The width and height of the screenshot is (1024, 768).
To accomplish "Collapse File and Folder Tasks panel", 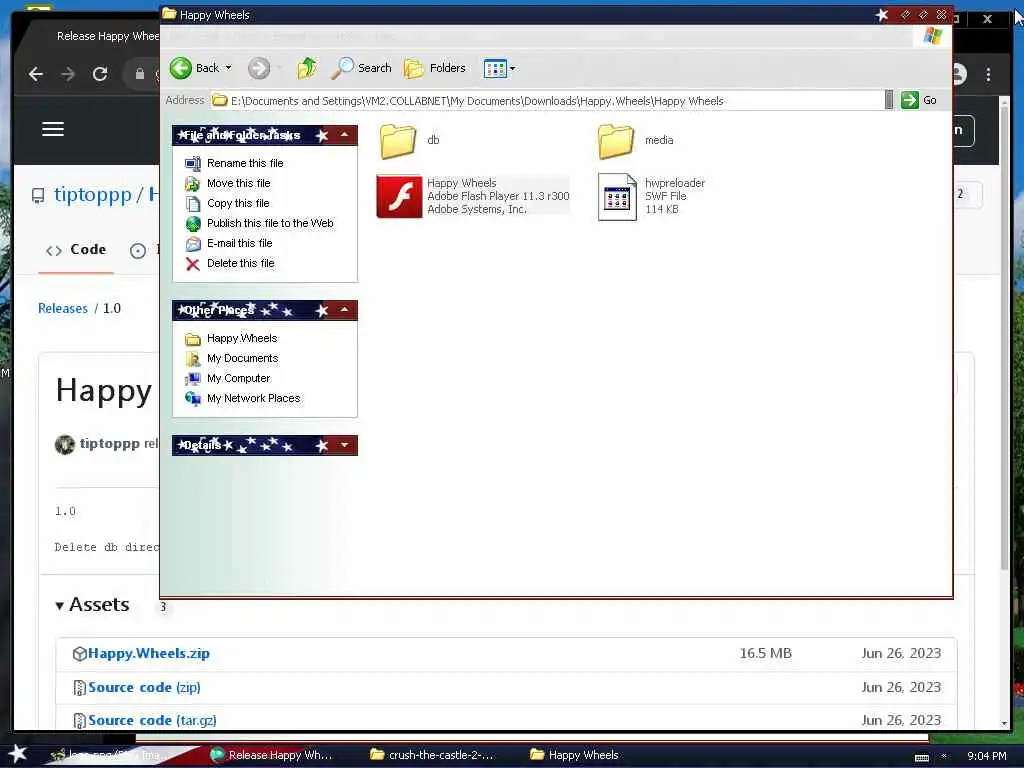I will point(344,135).
